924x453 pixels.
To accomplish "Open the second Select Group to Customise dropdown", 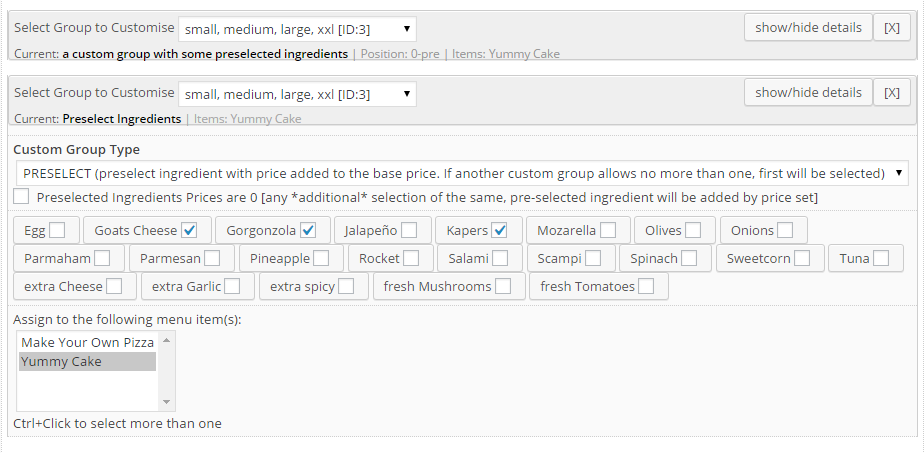I will pos(297,94).
